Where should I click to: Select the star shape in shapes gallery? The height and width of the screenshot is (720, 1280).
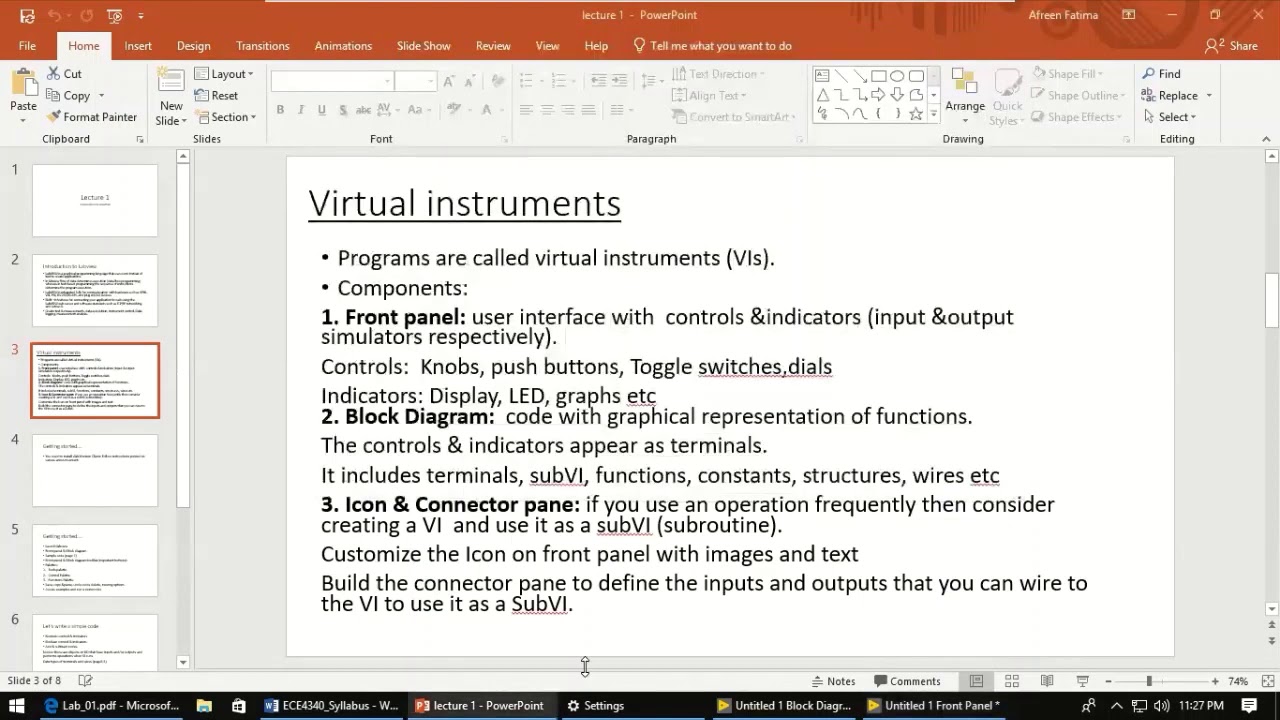pos(915,114)
